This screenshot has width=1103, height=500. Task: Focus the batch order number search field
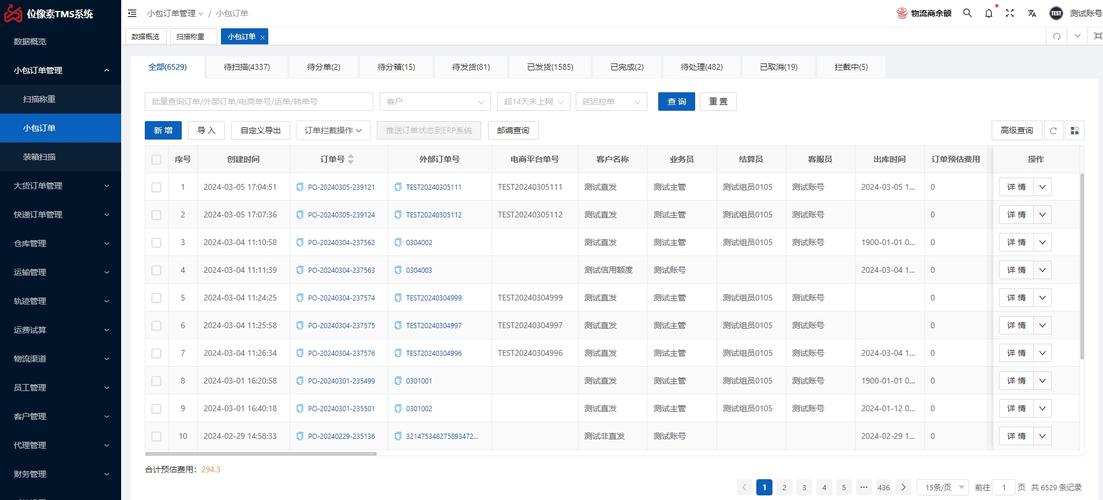[x=259, y=102]
